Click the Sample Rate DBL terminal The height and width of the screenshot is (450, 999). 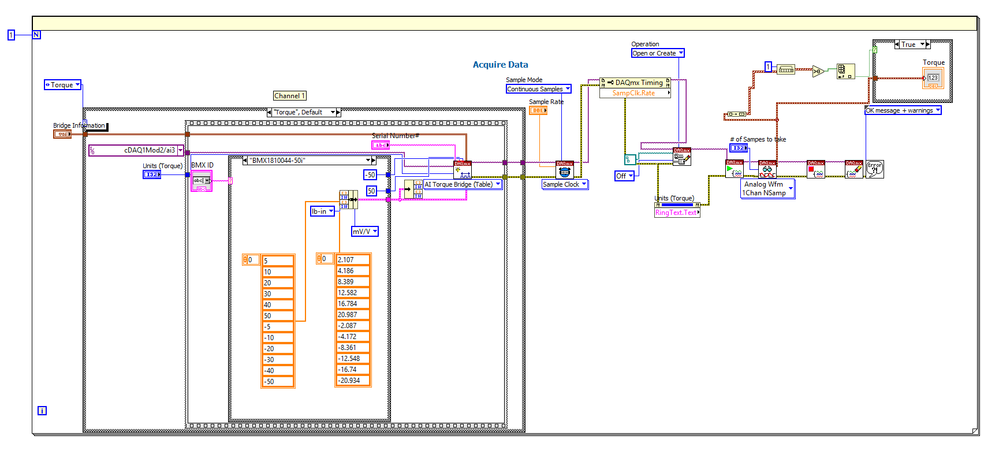tap(537, 111)
